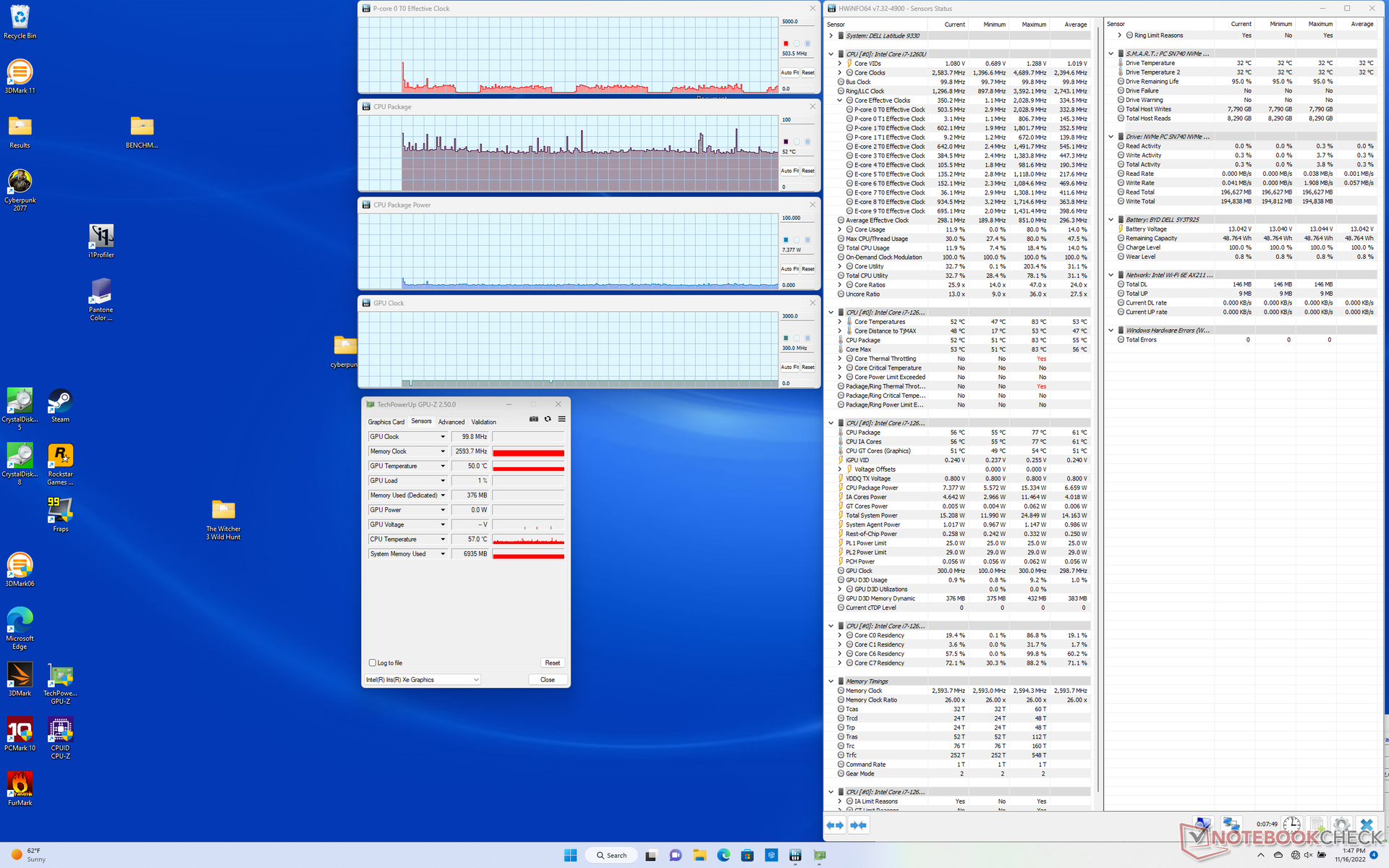Click HWiNFO reset clock icon
Image resolution: width=1389 pixels, height=868 pixels.
click(x=1292, y=825)
